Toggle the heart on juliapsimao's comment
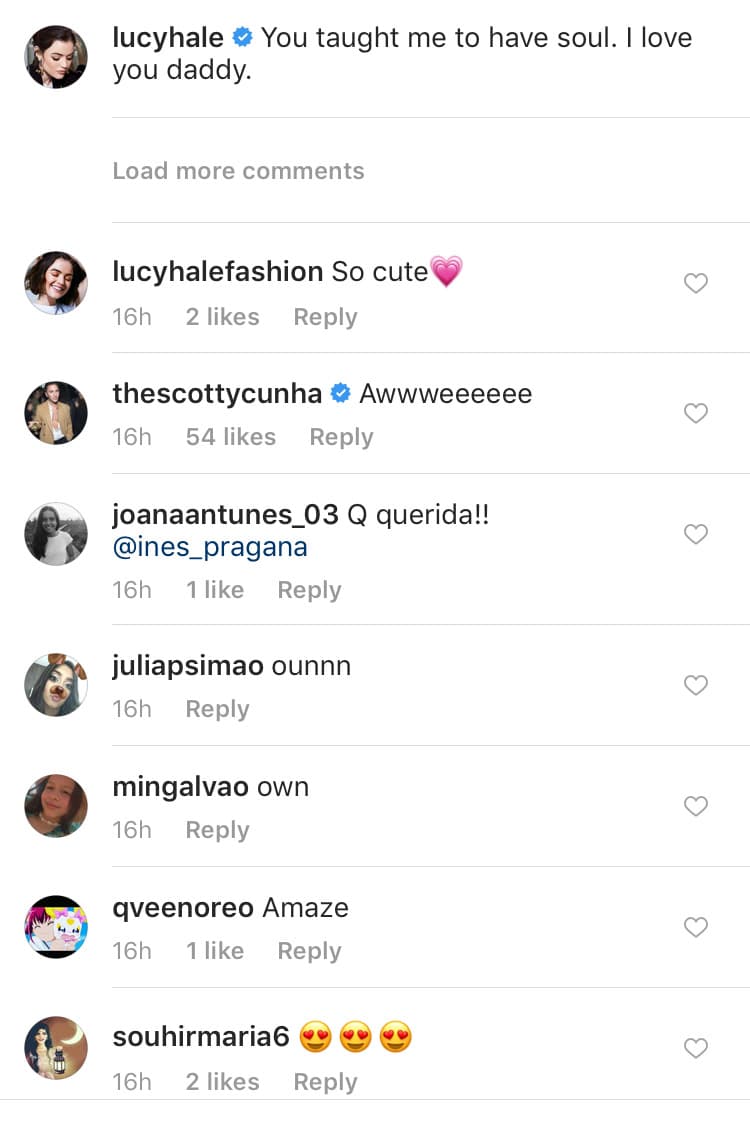Viewport: 750px width, 1123px height. (696, 685)
